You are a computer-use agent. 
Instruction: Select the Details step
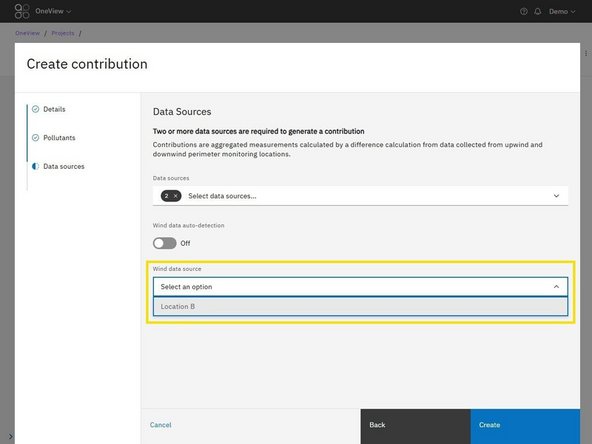point(54,109)
